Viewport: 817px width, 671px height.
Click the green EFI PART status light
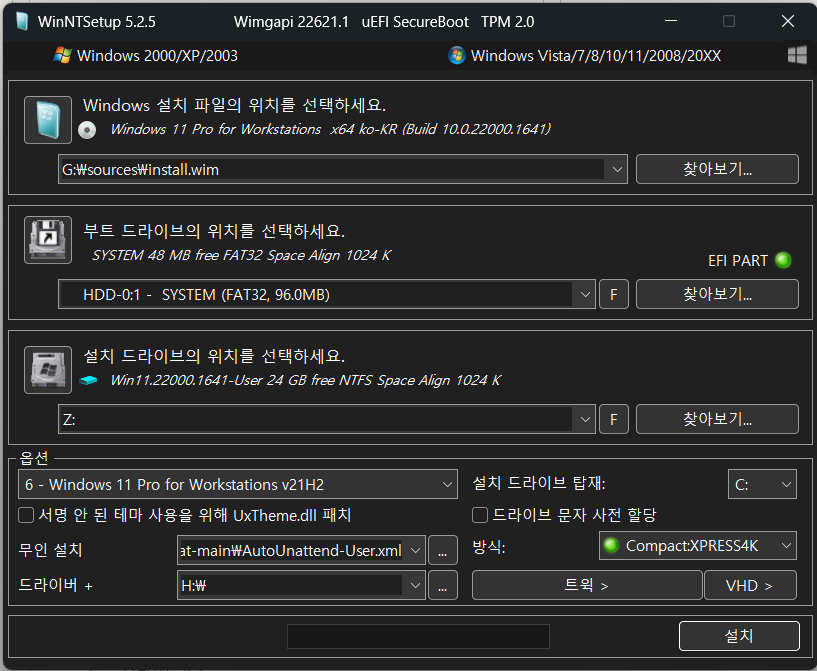click(783, 260)
